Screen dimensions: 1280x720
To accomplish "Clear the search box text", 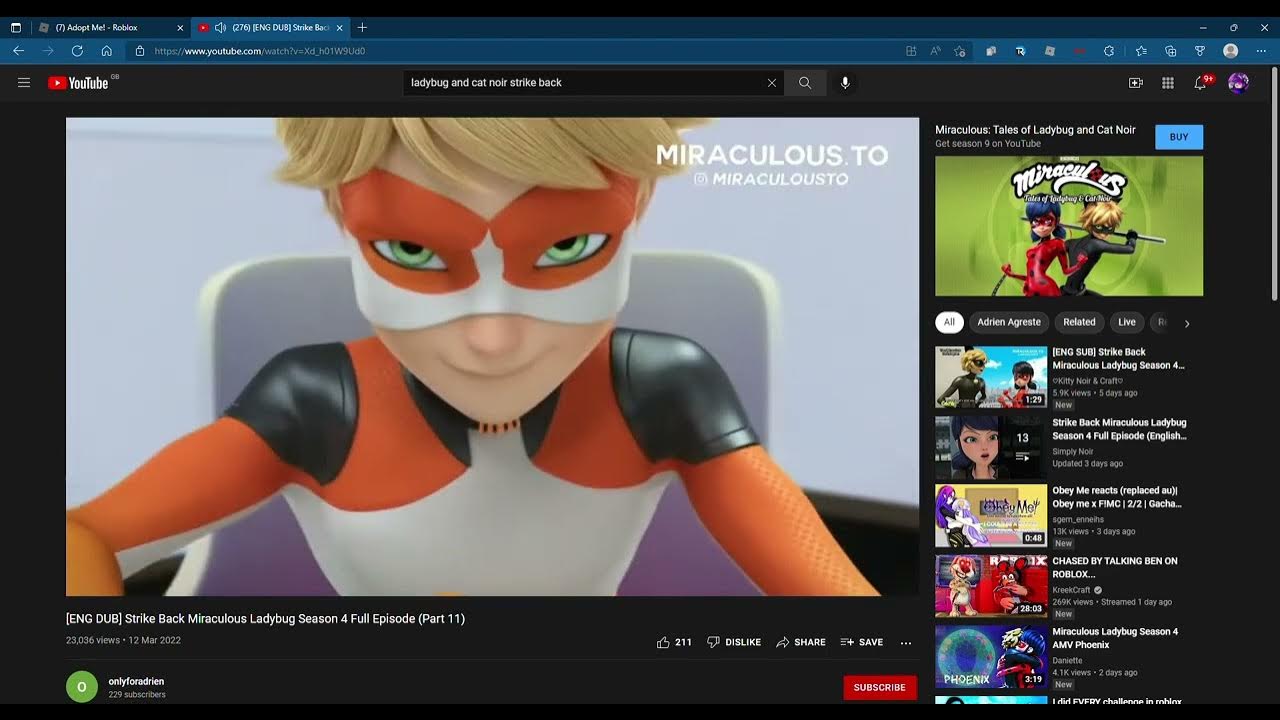I will (x=771, y=83).
